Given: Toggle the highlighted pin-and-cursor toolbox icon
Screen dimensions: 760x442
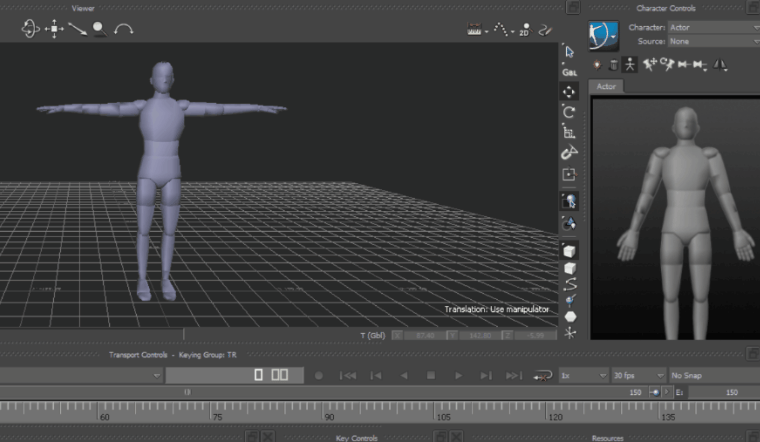Looking at the screenshot, I should (569, 201).
